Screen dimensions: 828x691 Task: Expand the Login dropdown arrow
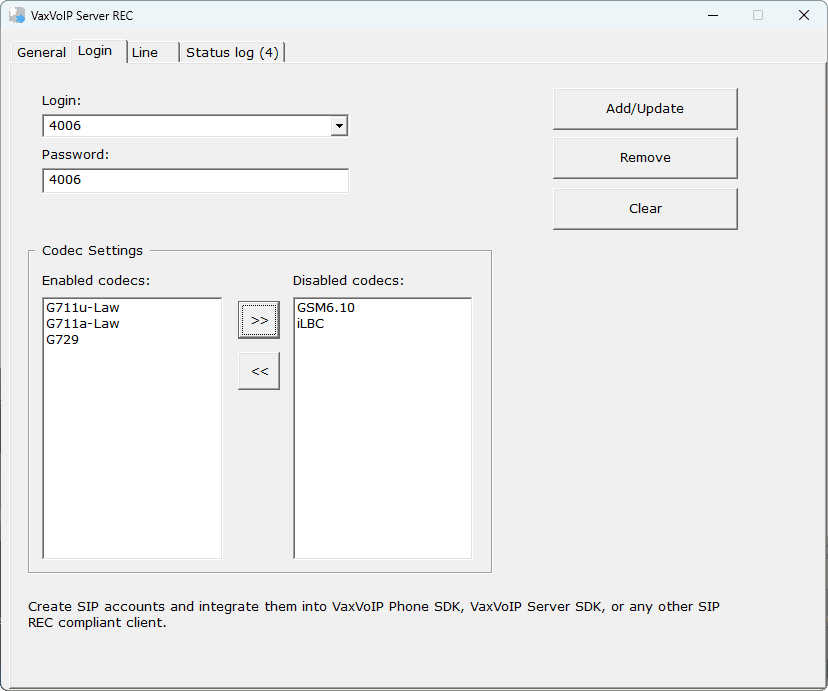click(x=339, y=126)
